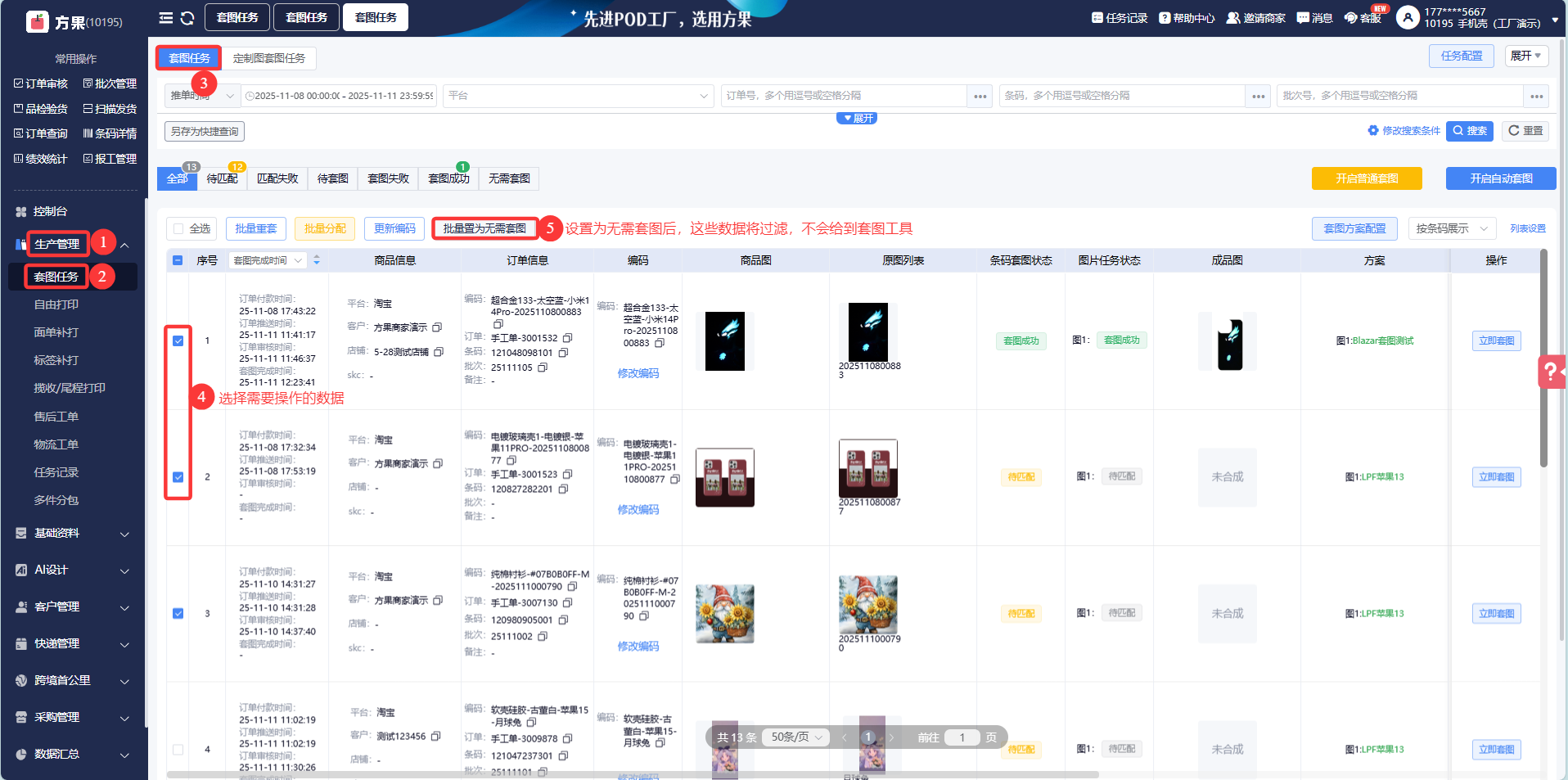Collapse the 生产管理 menu section
Viewport: 1568px width, 780px height.
tap(124, 245)
